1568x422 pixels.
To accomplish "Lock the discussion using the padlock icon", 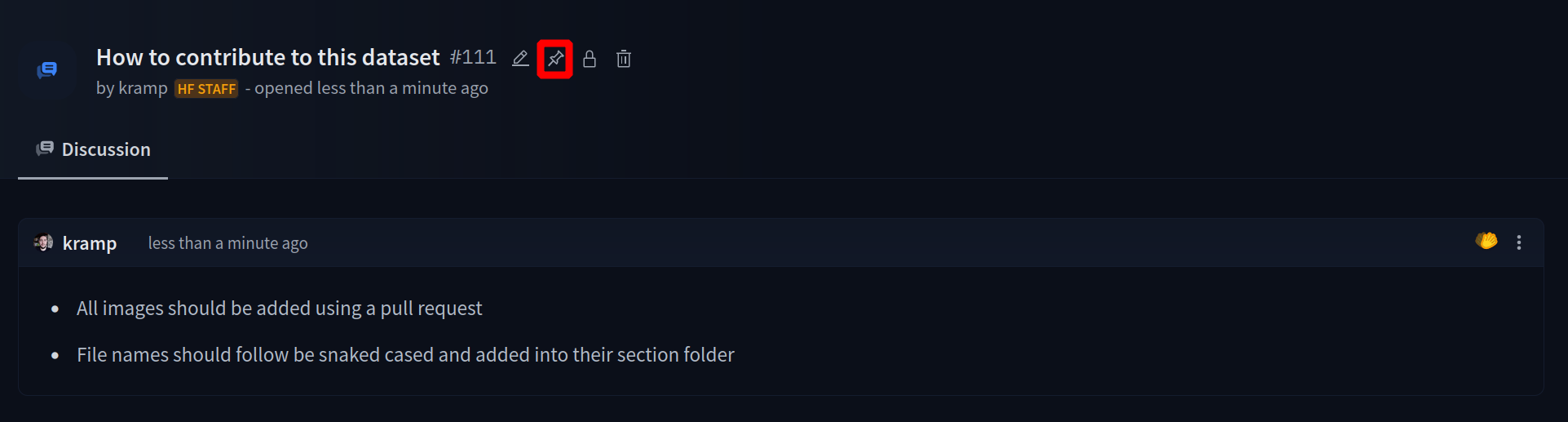I will tap(590, 59).
